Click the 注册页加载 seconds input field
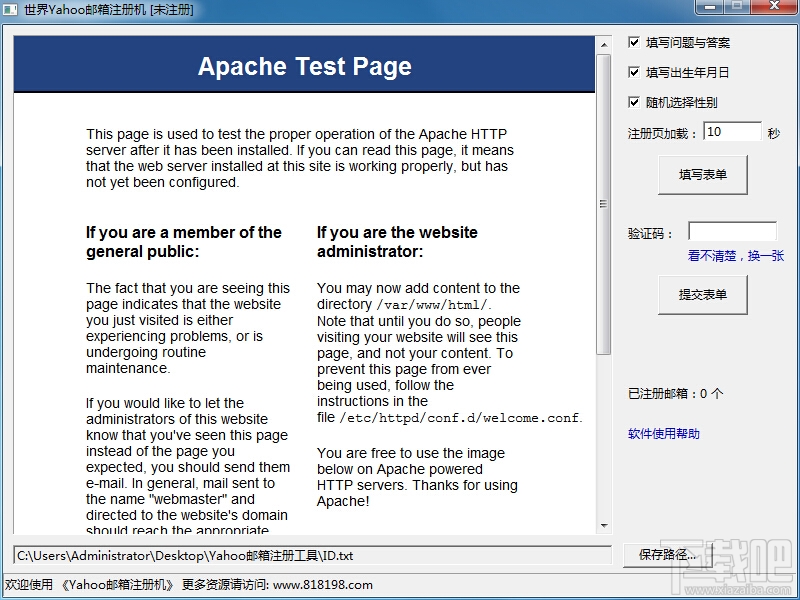Screen dimensions: 800x600 coord(732,132)
